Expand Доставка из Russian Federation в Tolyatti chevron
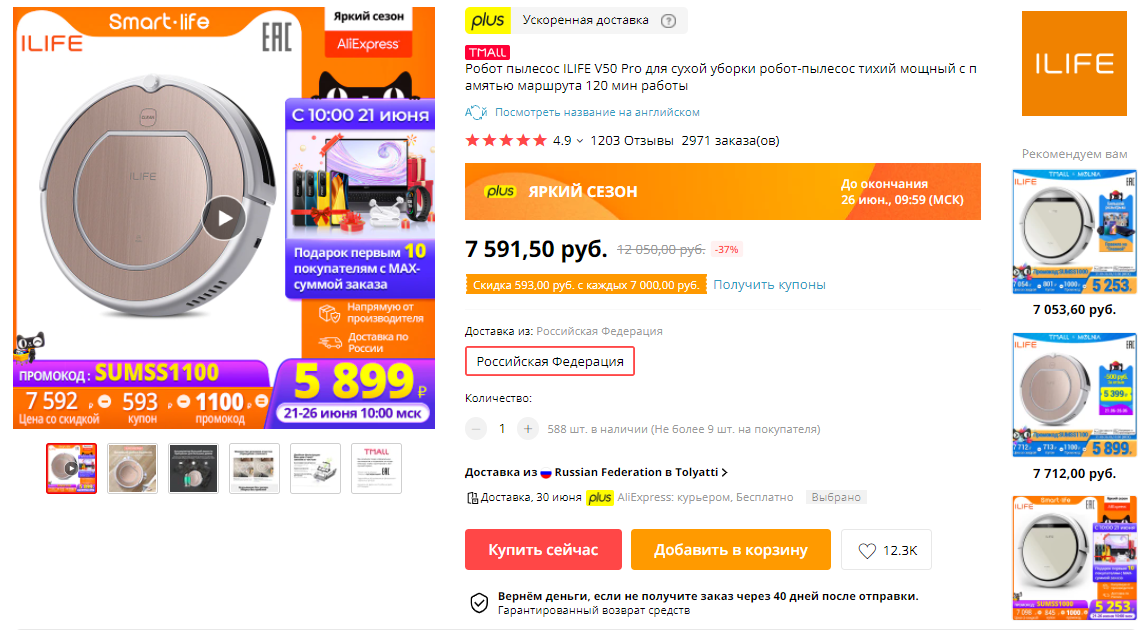The image size is (1148, 630). pos(725,472)
